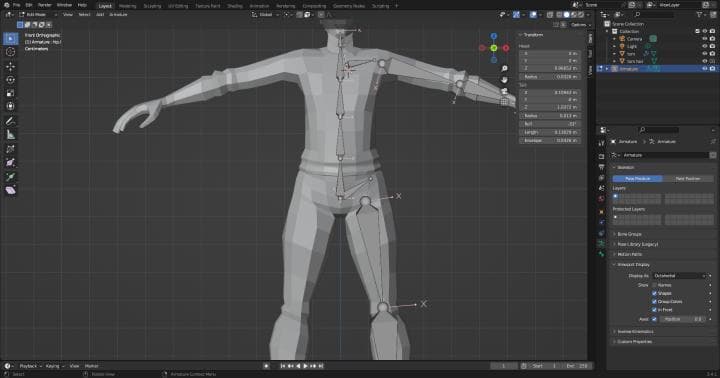Disable Collection in renders via camera icon
Viewport: 720px width, 378px height.
(x=712, y=31)
